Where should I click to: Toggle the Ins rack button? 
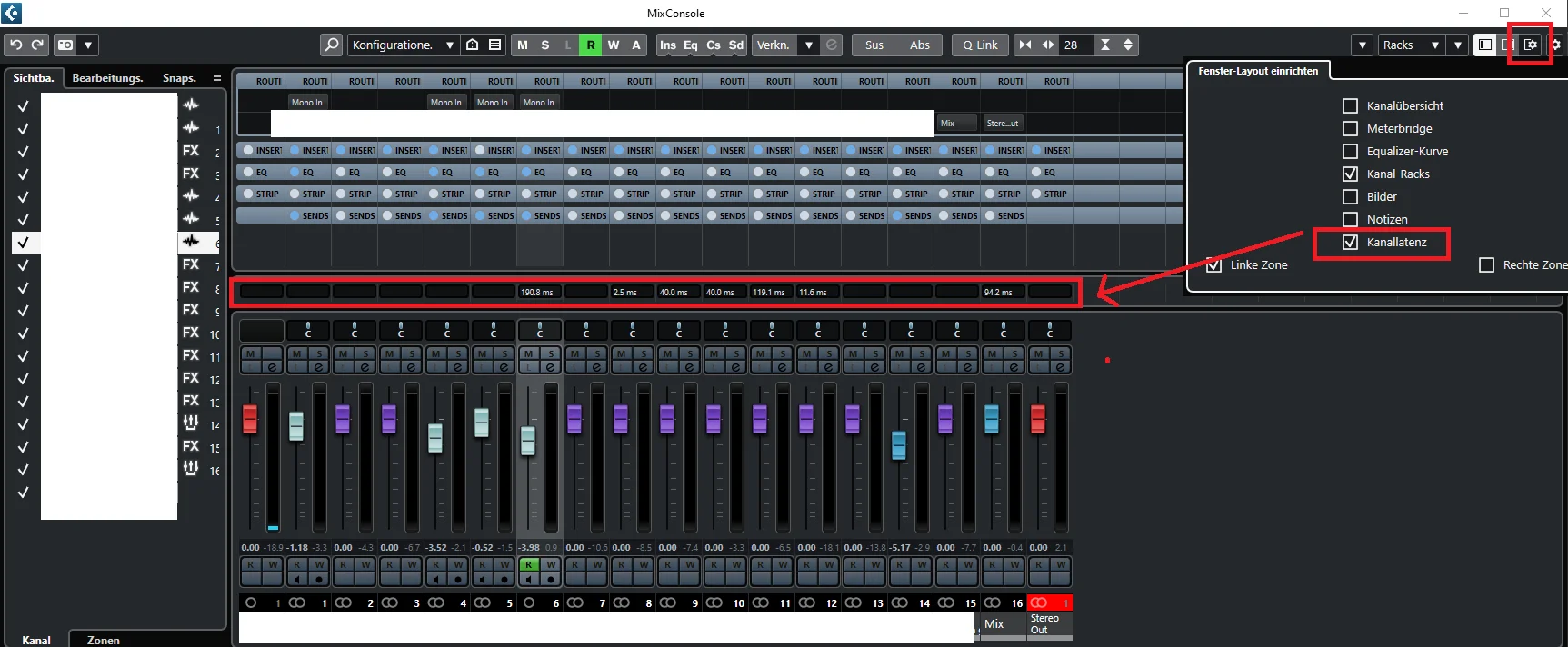point(668,45)
